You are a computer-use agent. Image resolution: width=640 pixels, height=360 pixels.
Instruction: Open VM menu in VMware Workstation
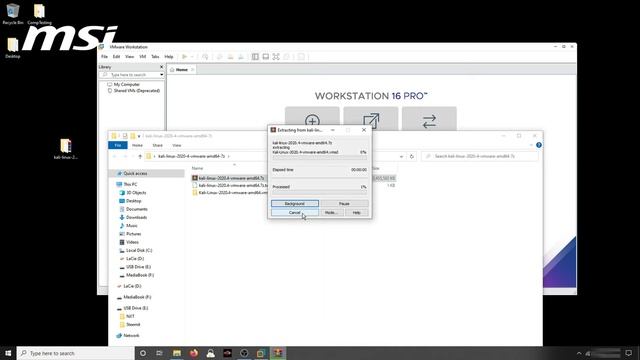pos(142,57)
